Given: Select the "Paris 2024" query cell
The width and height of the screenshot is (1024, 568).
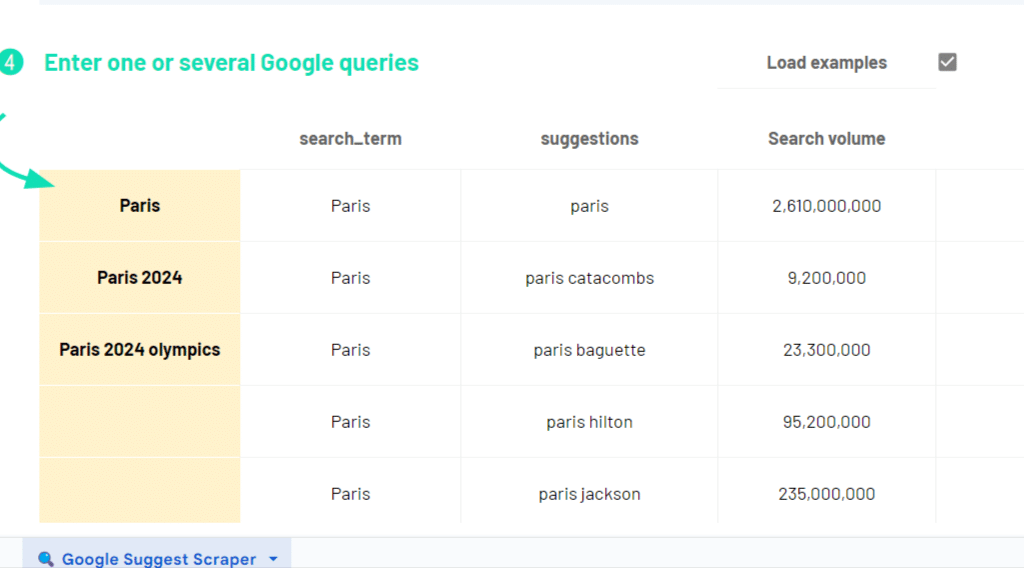Looking at the screenshot, I should pyautogui.click(x=140, y=278).
